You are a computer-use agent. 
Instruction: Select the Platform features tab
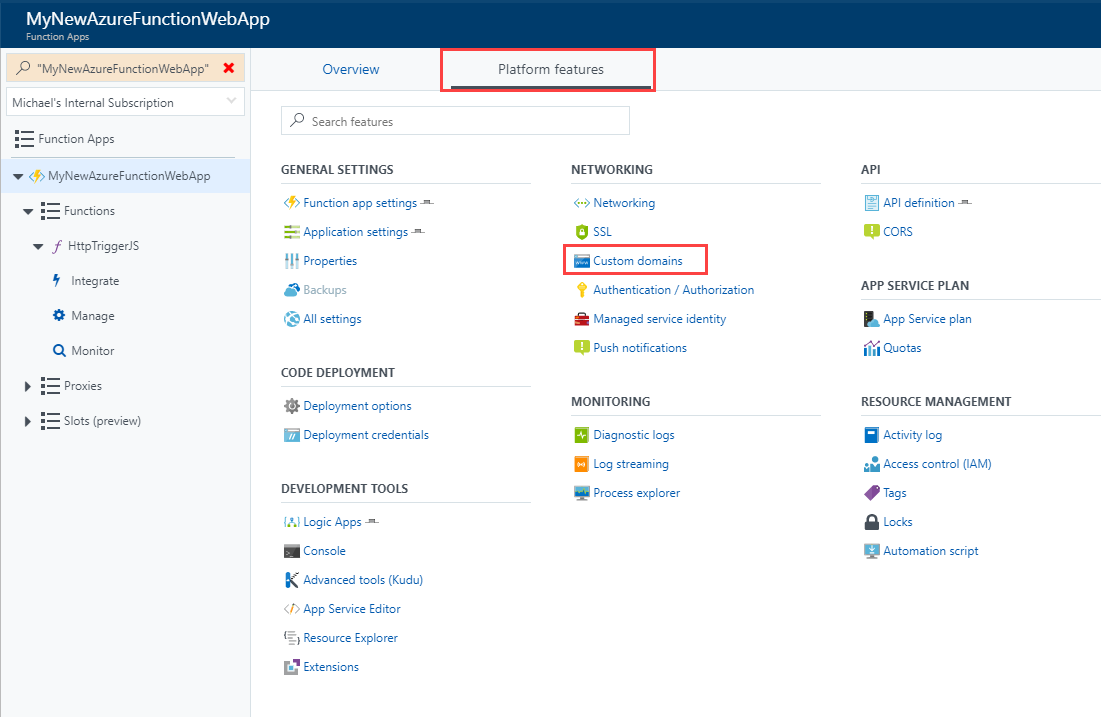click(x=550, y=69)
